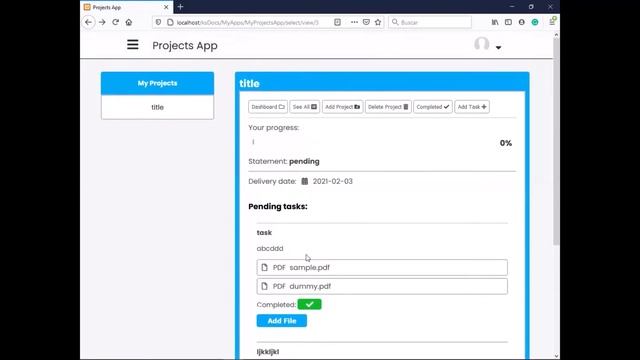640x360 pixels.
Task: Mark task completed with green check
Action: click(x=309, y=304)
